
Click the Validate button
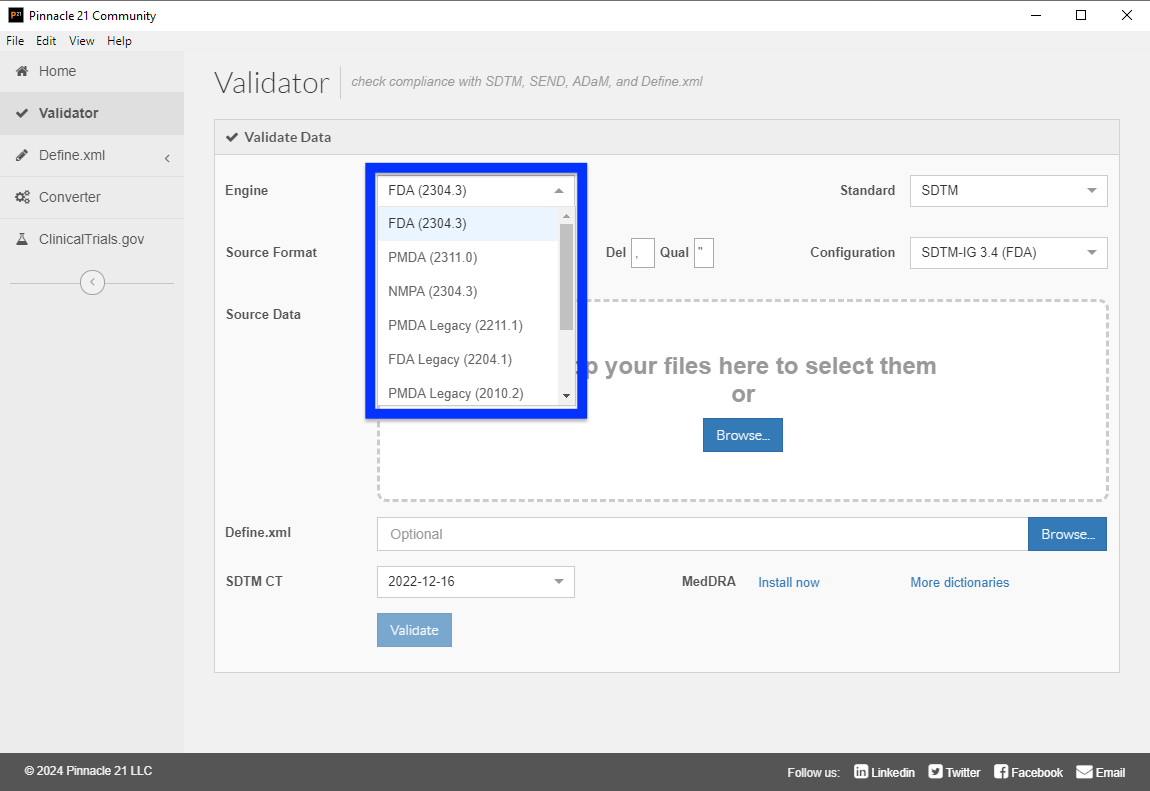pyautogui.click(x=414, y=630)
